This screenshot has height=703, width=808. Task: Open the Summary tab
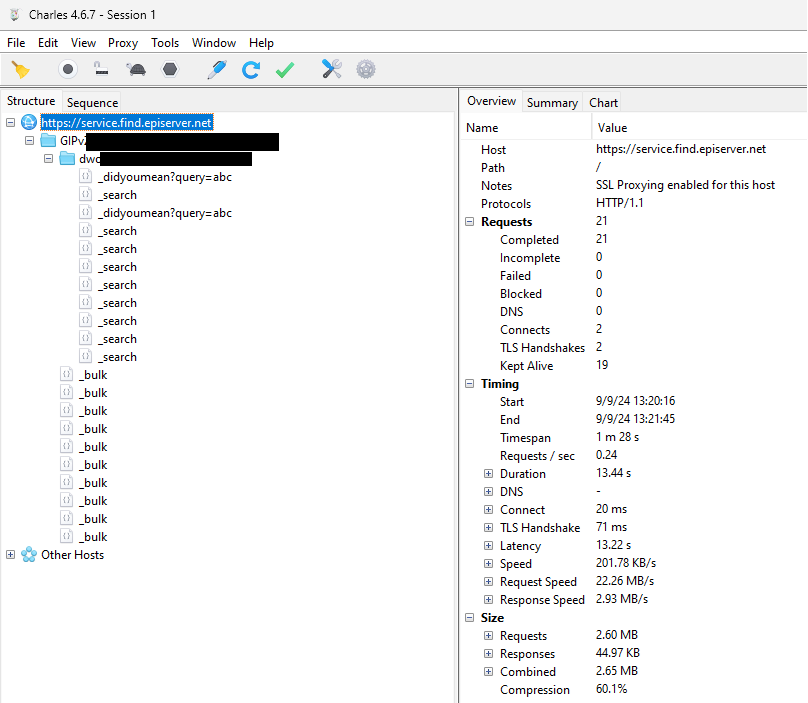pyautogui.click(x=552, y=102)
